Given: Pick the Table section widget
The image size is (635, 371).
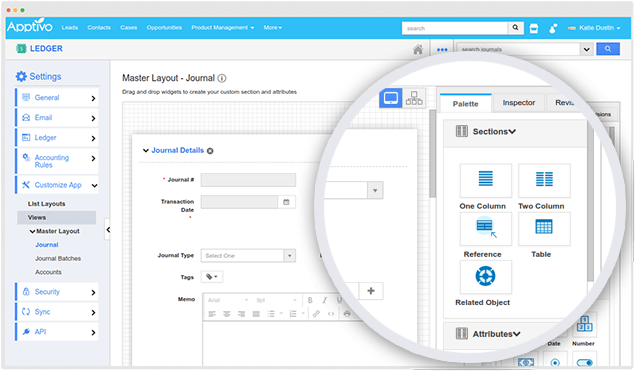Looking at the screenshot, I should click(544, 229).
